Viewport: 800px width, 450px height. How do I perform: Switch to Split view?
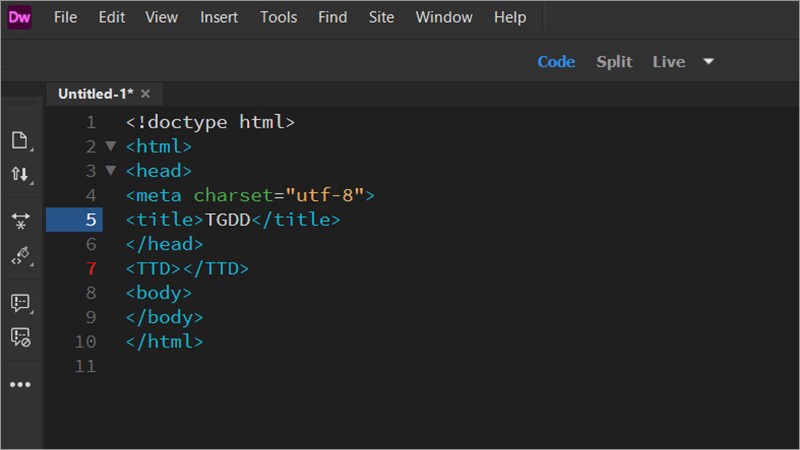pos(614,62)
